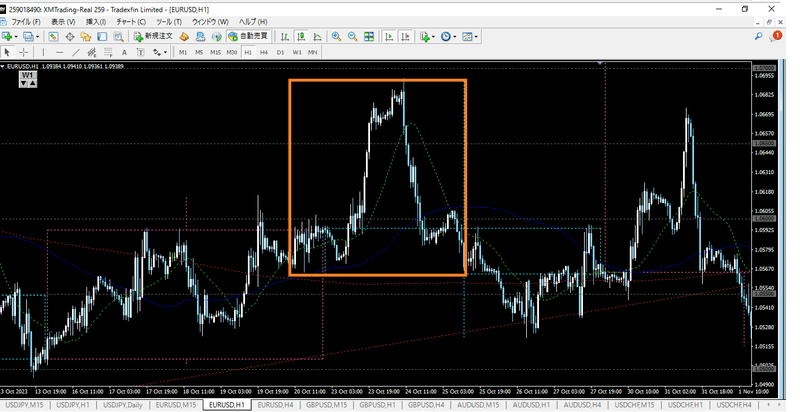
Task: Open the Strategy Tester magnifier icon
Action: click(x=118, y=36)
